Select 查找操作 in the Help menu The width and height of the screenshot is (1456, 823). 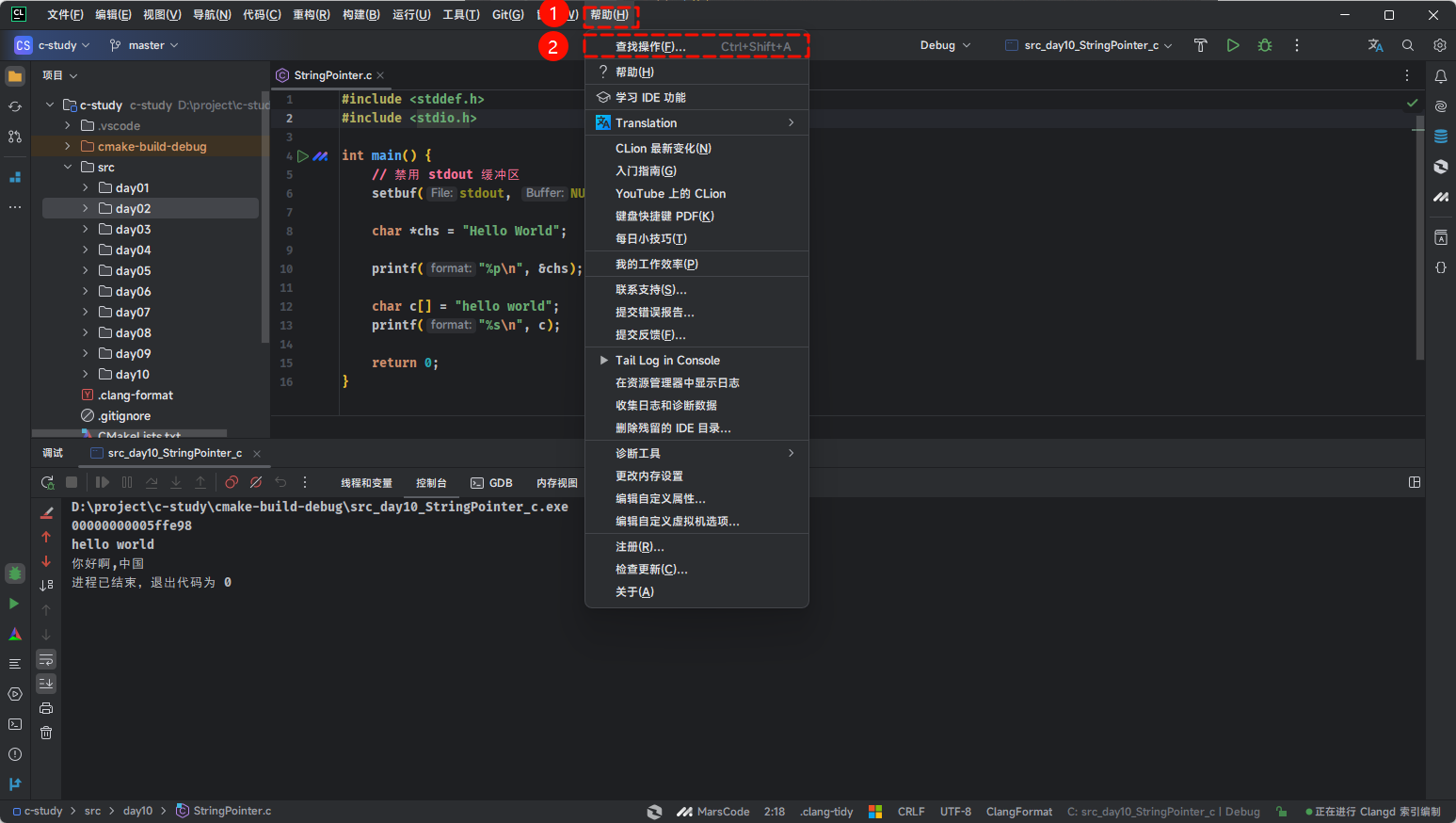(x=650, y=46)
